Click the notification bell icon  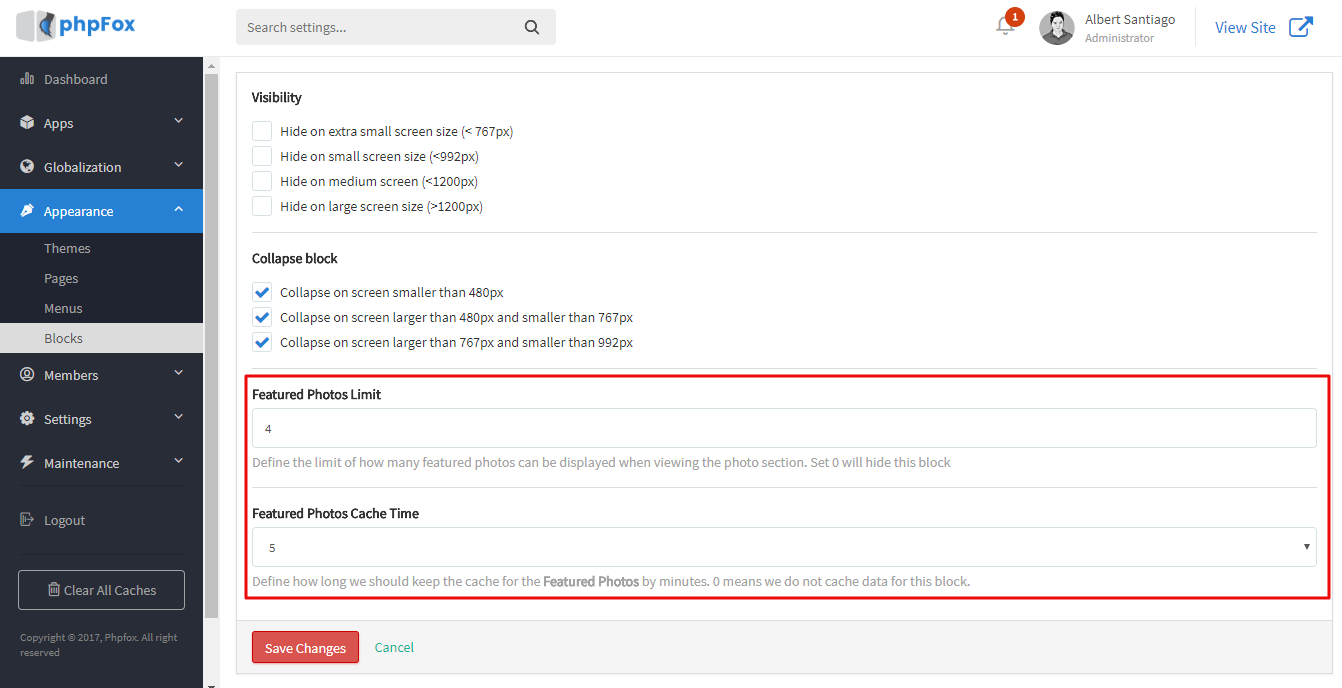1005,27
